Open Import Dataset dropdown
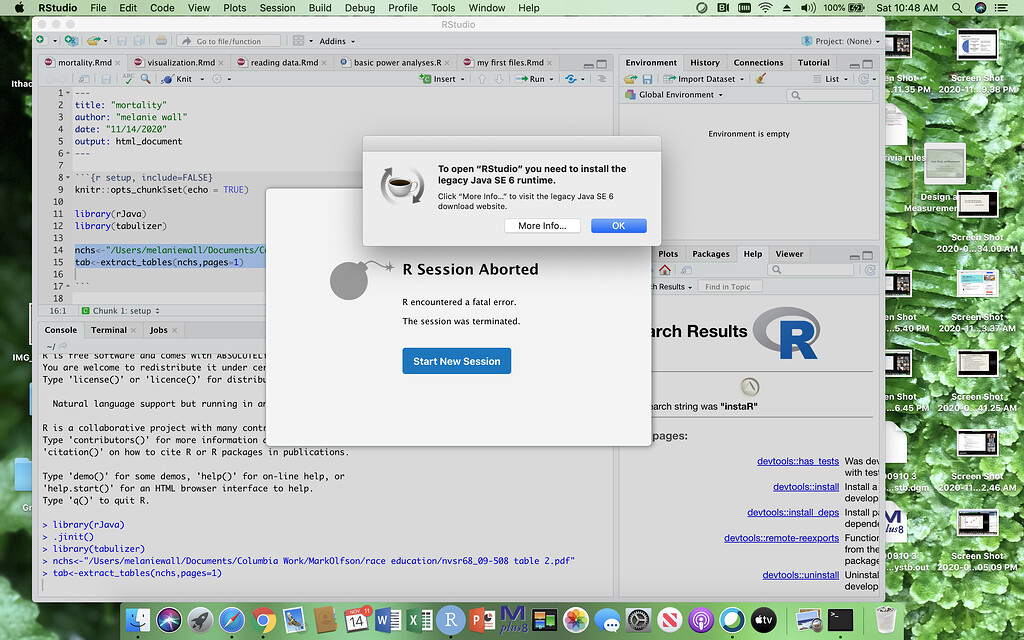 704,79
